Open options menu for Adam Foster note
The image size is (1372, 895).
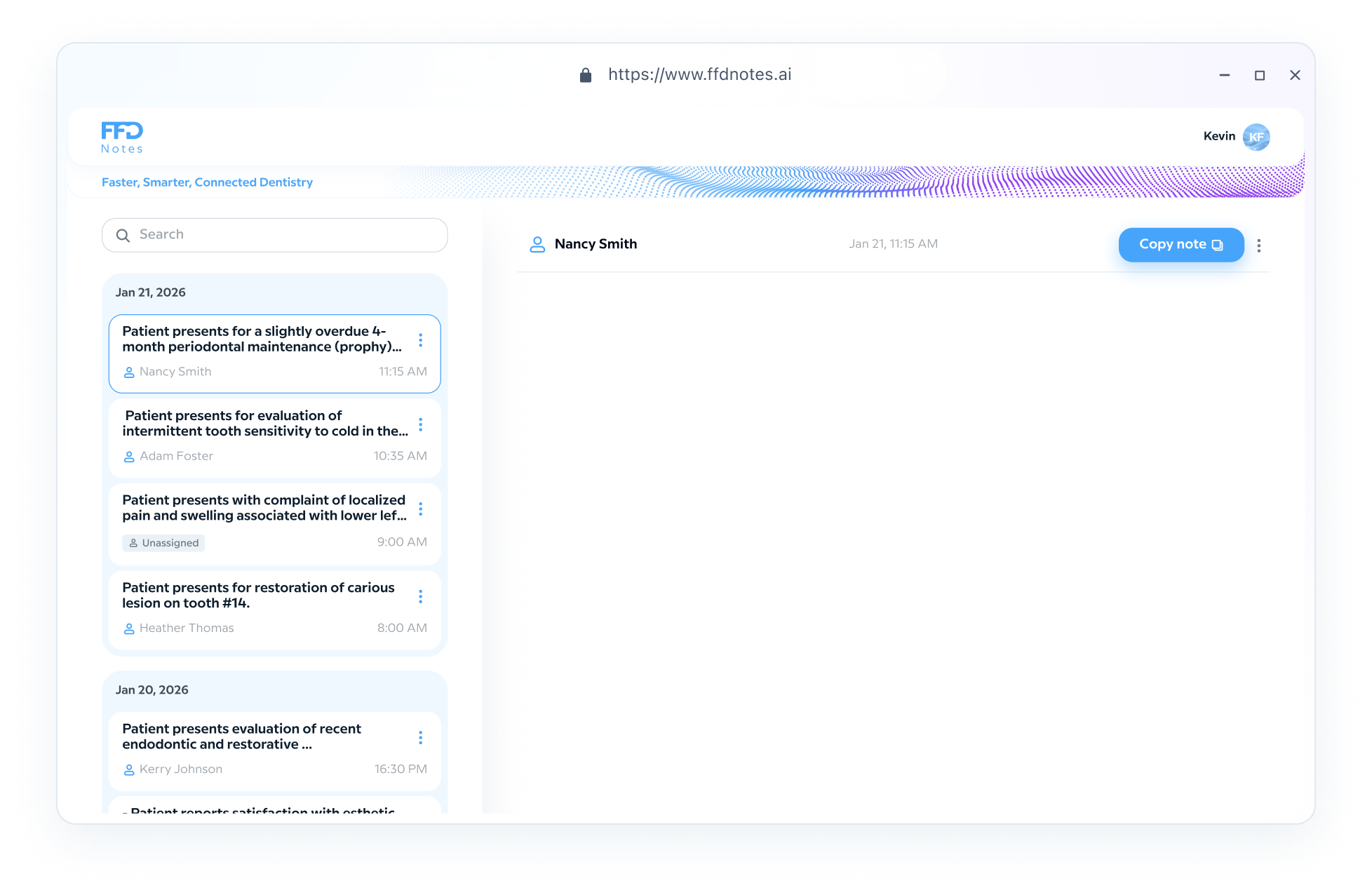pos(420,424)
